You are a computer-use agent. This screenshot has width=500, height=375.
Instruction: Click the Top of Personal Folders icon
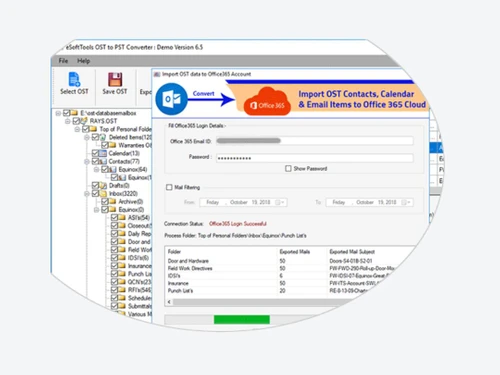[x=94, y=129]
